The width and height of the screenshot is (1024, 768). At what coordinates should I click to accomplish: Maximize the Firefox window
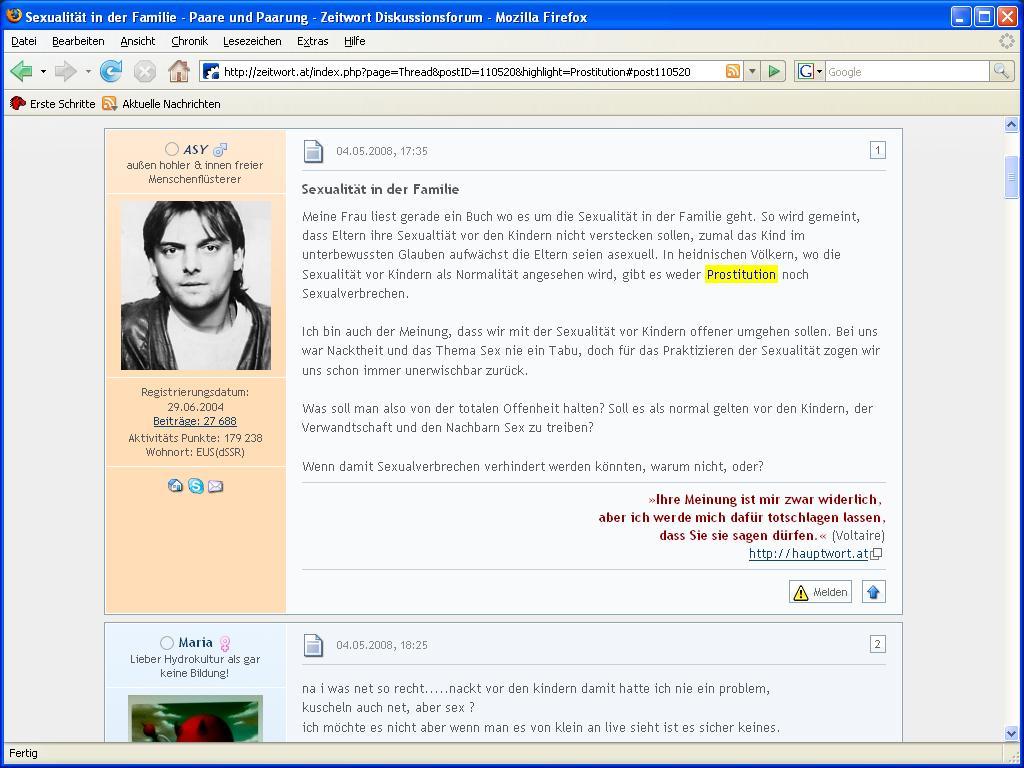pyautogui.click(x=984, y=16)
